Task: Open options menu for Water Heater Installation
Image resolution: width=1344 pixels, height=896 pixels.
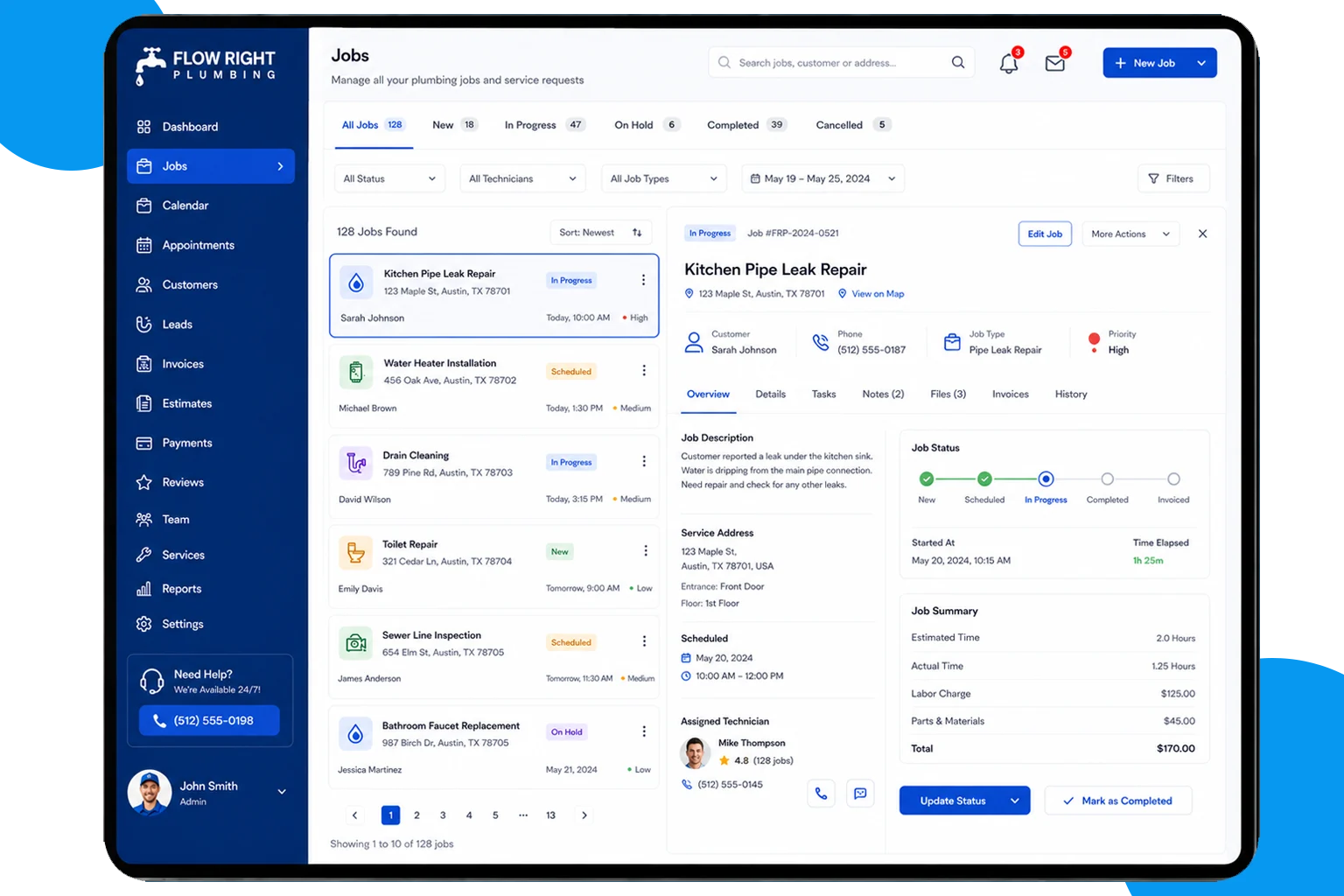Action: click(x=644, y=370)
